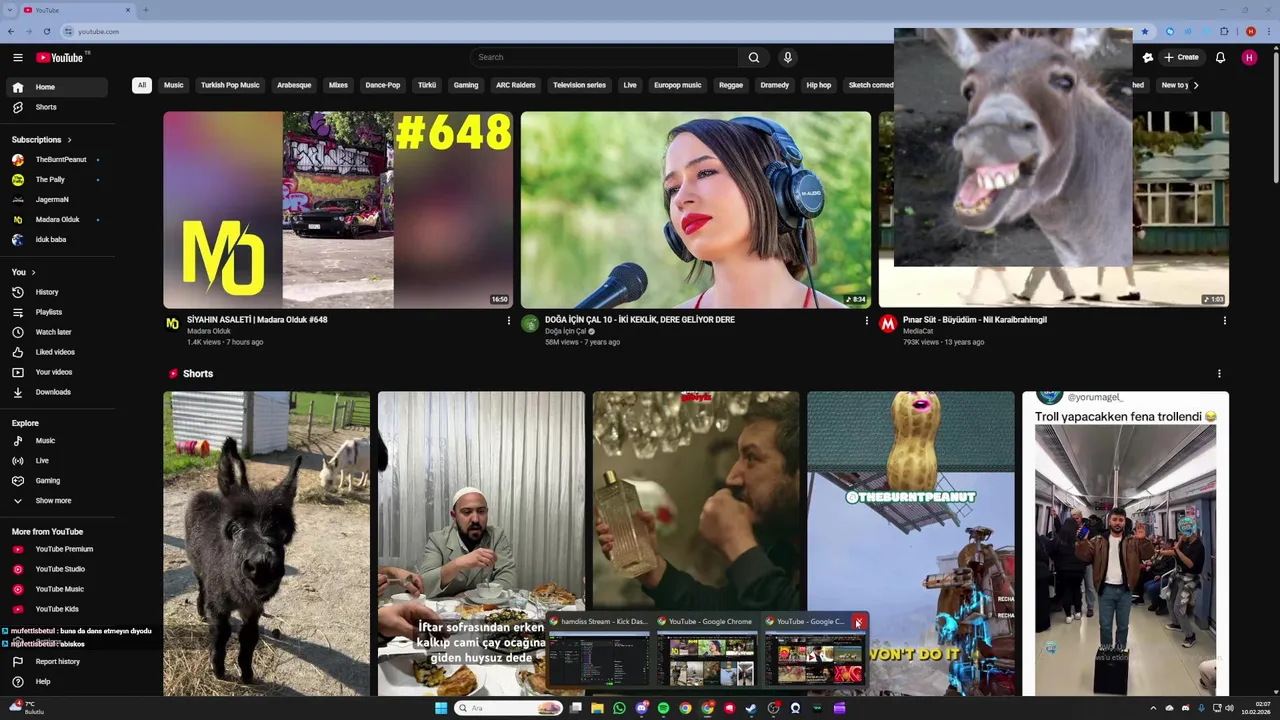Open Liked videos in the sidebar
Viewport: 1280px width, 720px height.
57,352
